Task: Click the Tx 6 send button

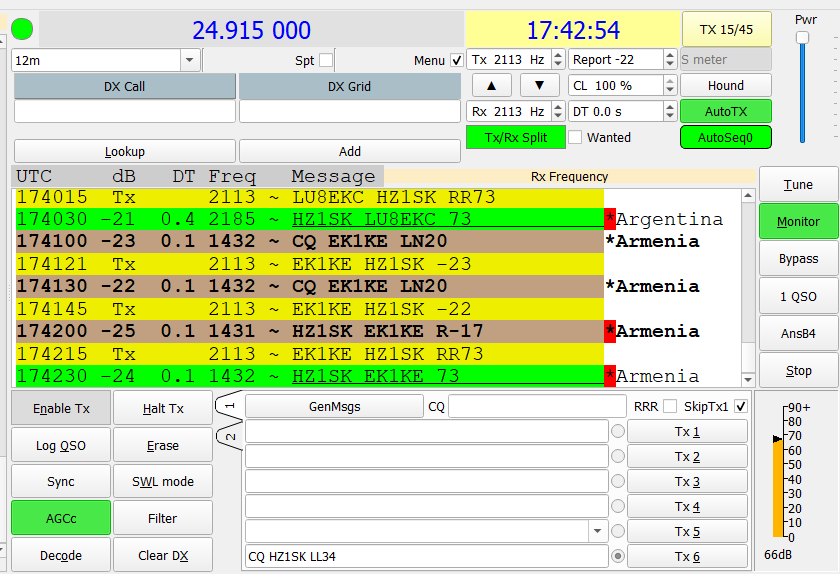Action: point(687,556)
